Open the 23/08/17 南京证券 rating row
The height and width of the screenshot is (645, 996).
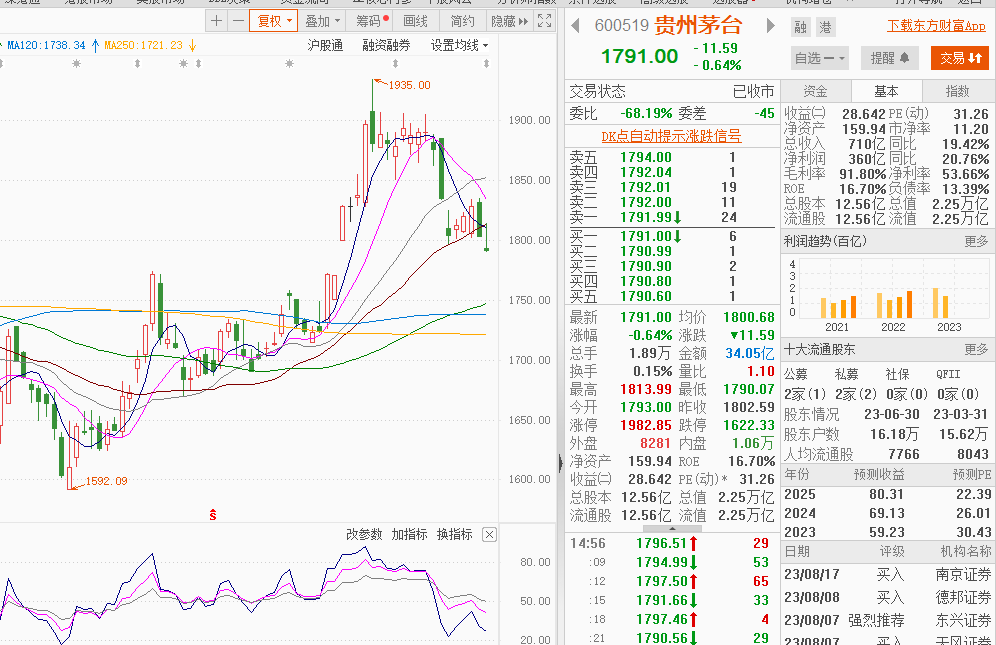(887, 575)
